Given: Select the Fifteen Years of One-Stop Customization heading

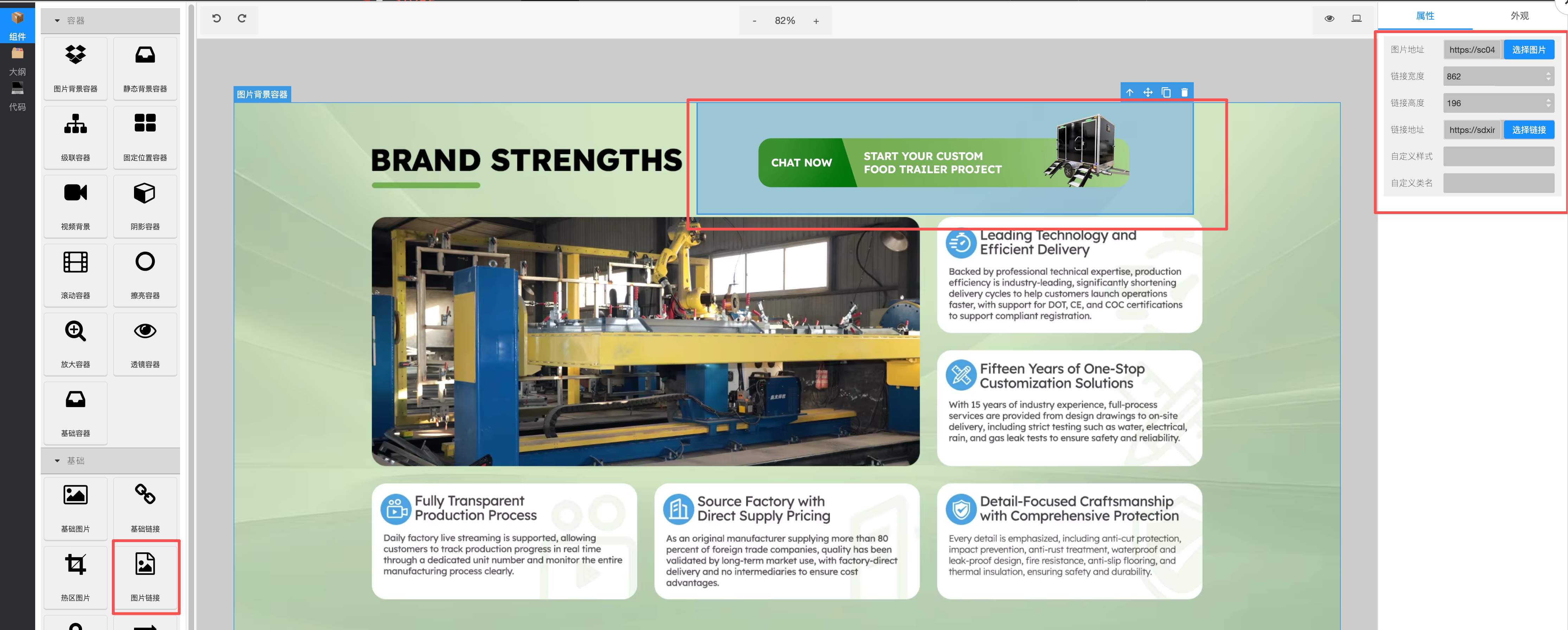Looking at the screenshot, I should pos(1062,376).
